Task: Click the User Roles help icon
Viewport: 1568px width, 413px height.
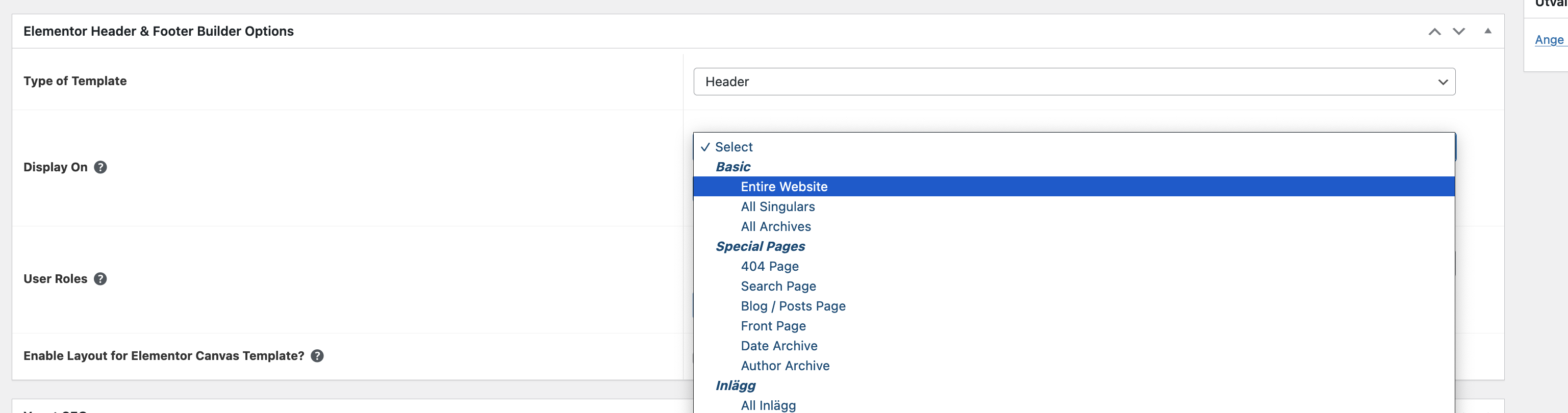Action: 100,278
